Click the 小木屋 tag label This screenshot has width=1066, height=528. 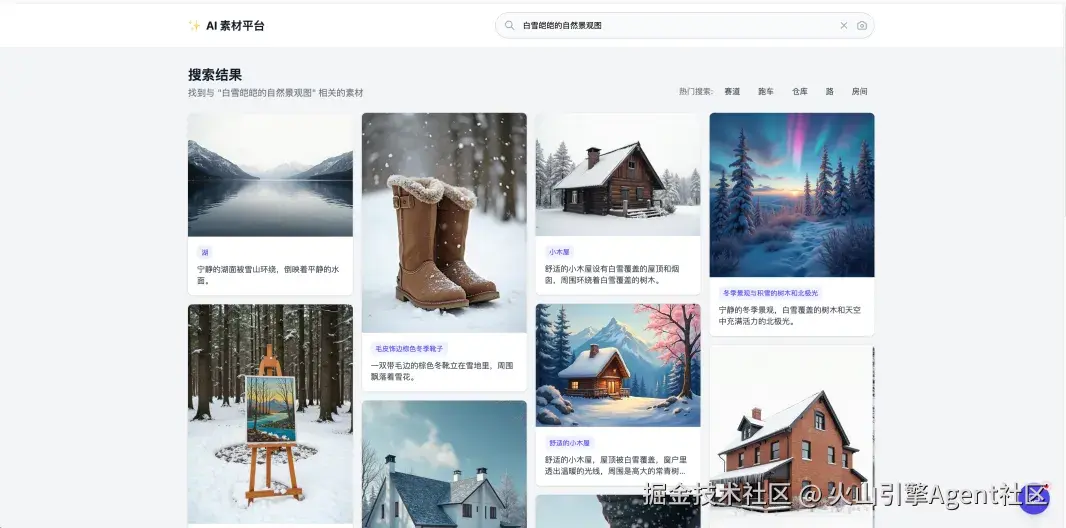(x=560, y=252)
